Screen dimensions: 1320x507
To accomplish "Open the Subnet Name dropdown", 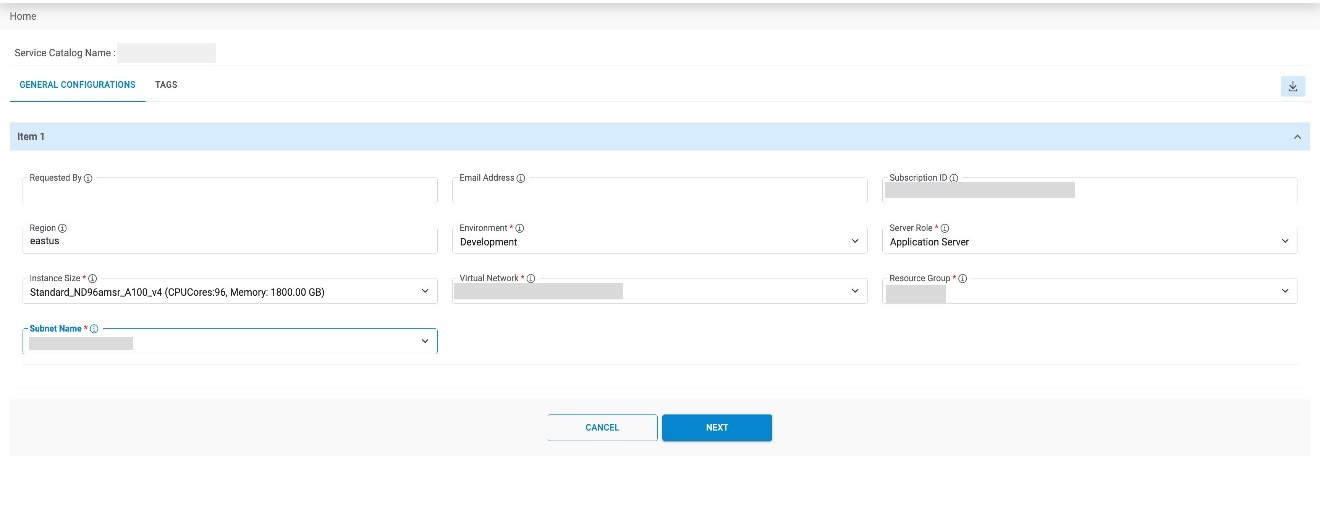I will tap(230, 341).
